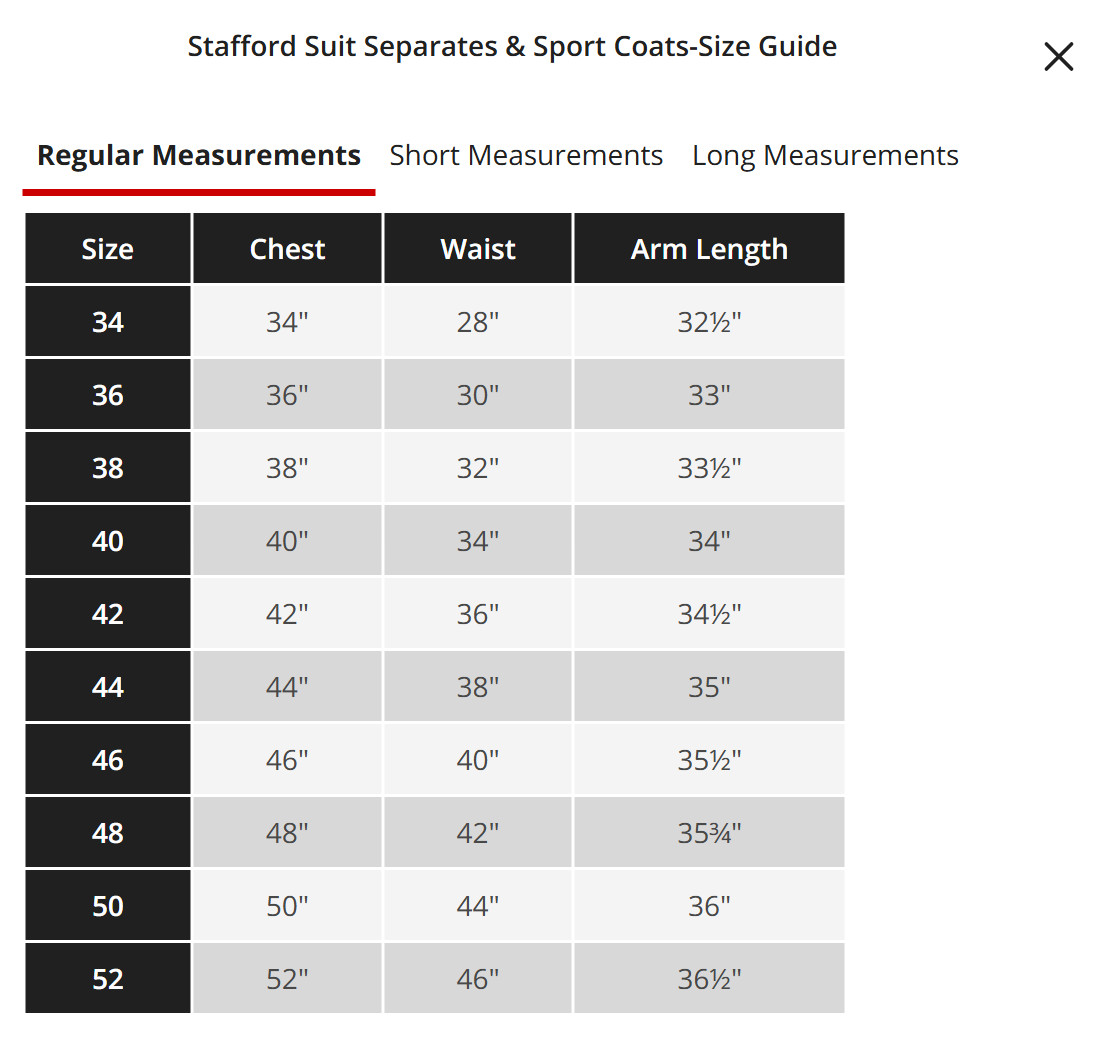This screenshot has height=1041, width=1094.
Task: Select the size 40 row label
Action: point(107,541)
